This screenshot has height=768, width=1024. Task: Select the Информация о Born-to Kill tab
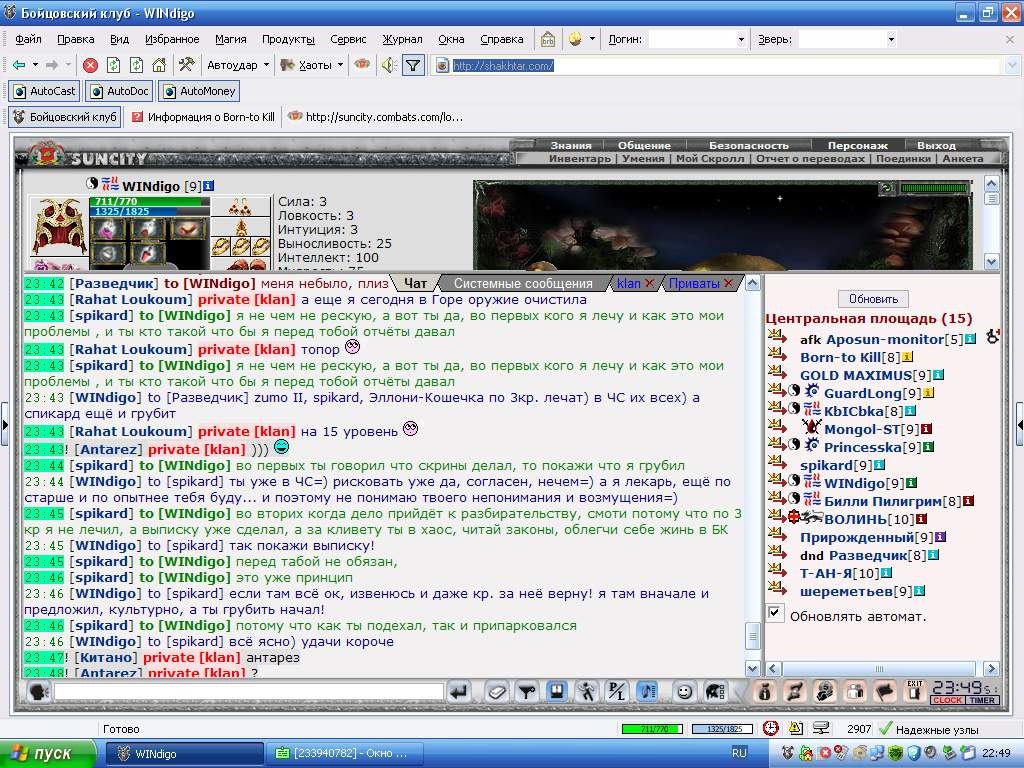(x=203, y=117)
